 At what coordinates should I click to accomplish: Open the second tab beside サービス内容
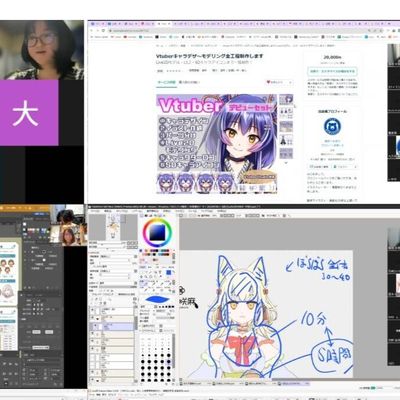pyautogui.click(x=190, y=82)
